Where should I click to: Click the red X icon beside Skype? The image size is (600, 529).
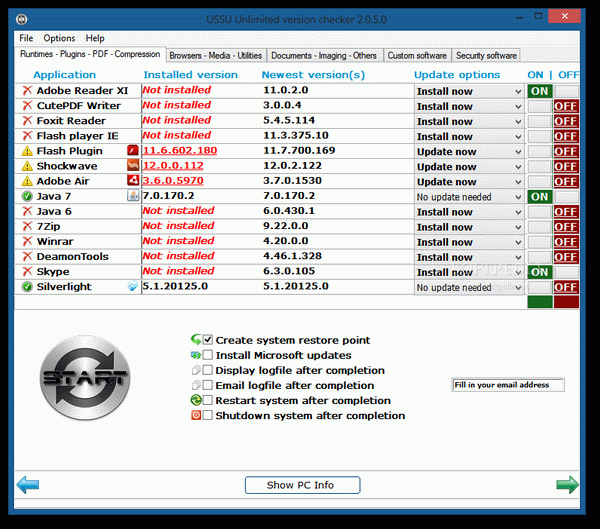pos(27,272)
